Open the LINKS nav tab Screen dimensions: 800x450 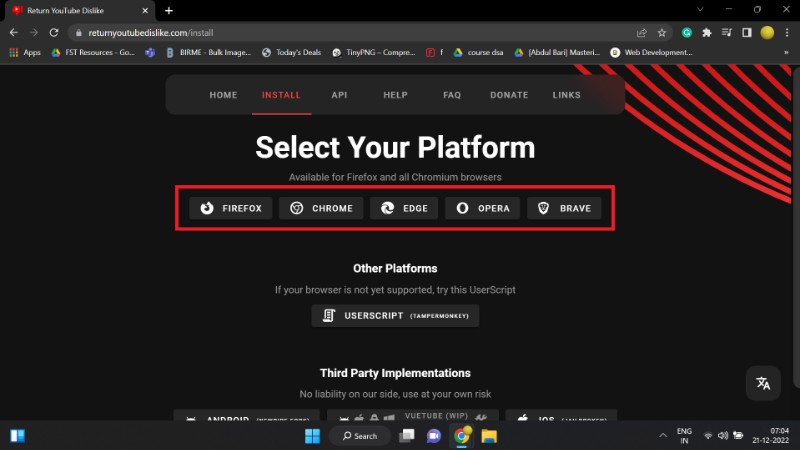pyautogui.click(x=566, y=95)
